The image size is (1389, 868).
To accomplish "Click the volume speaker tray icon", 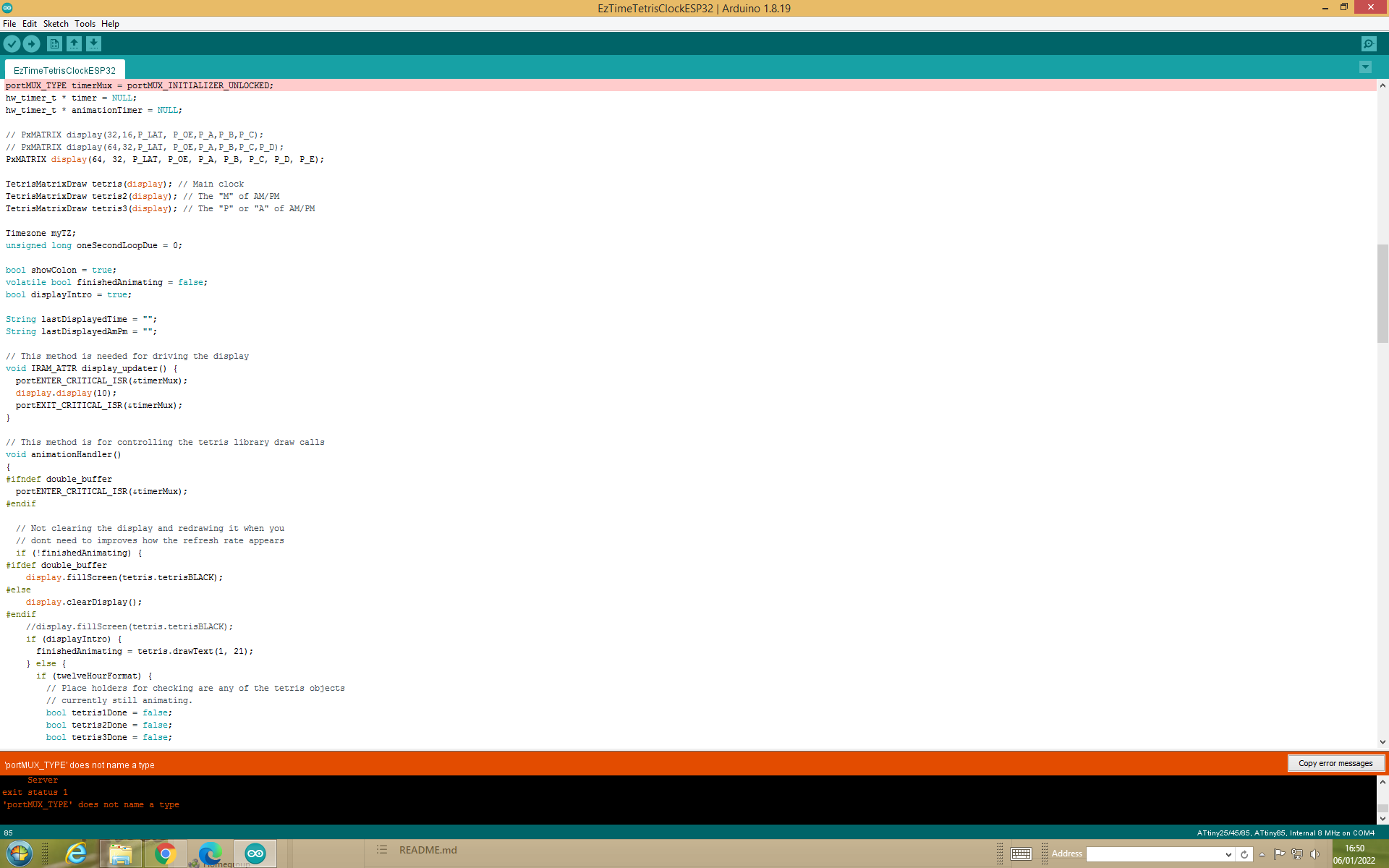I will coord(1314,854).
